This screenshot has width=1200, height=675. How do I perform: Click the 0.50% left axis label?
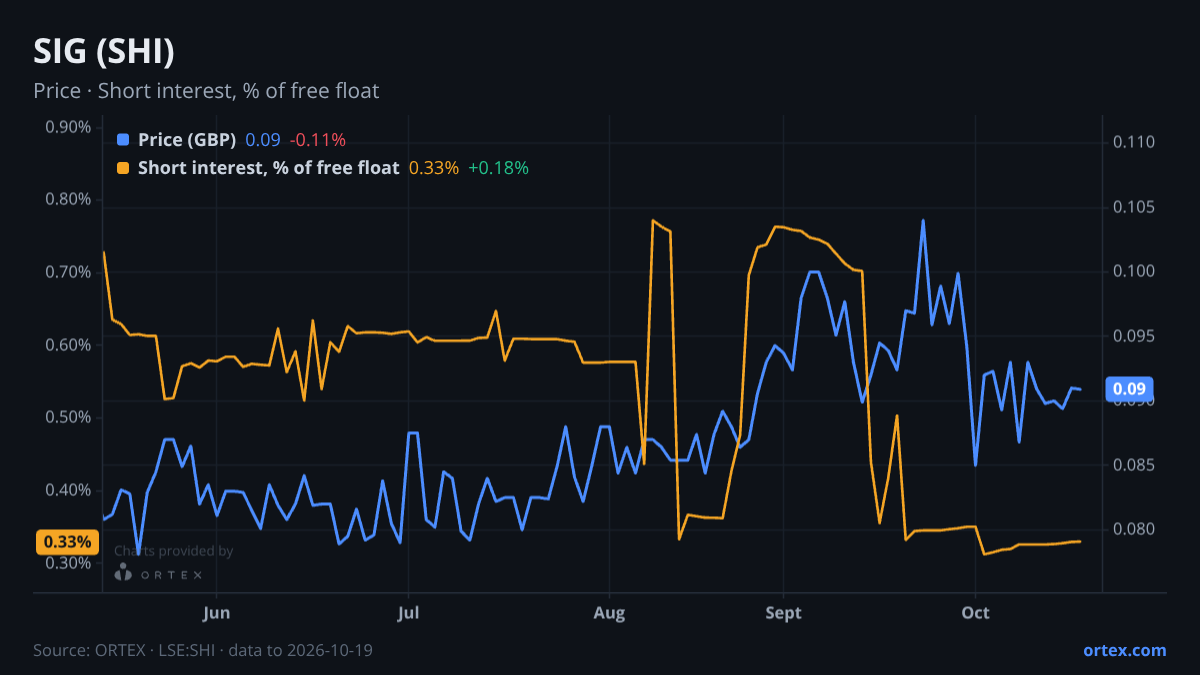68,417
